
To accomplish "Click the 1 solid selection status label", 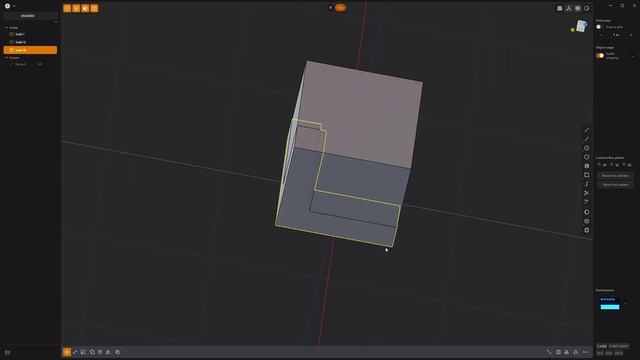I will click(x=602, y=346).
